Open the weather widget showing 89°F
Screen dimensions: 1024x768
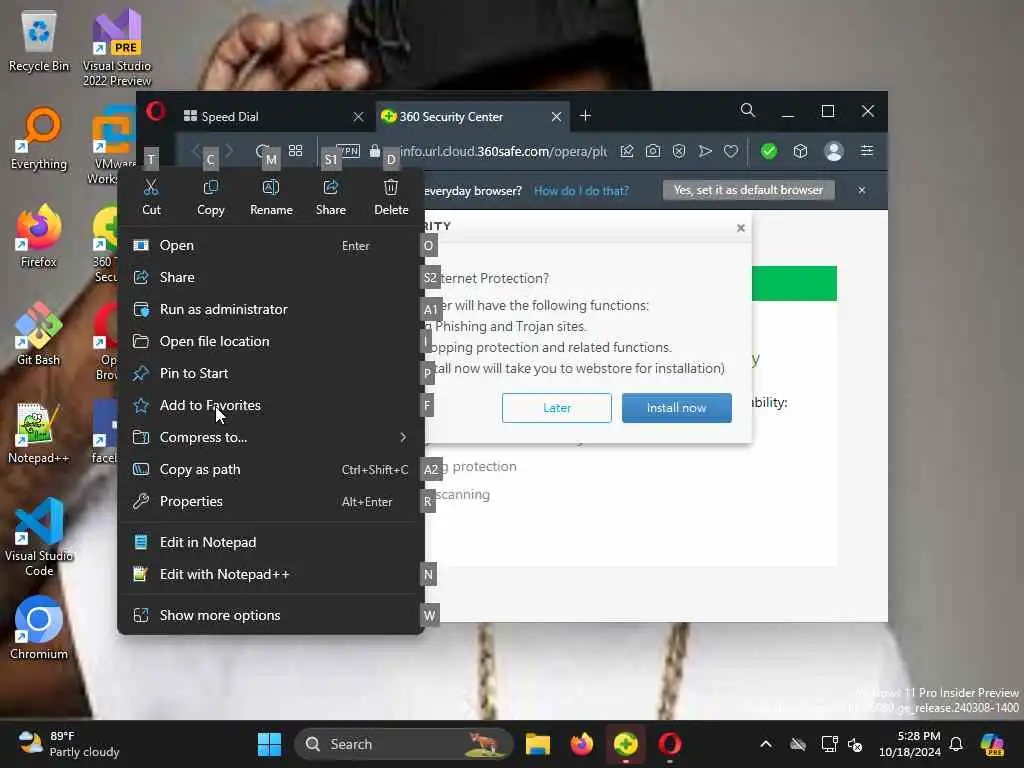click(69, 744)
